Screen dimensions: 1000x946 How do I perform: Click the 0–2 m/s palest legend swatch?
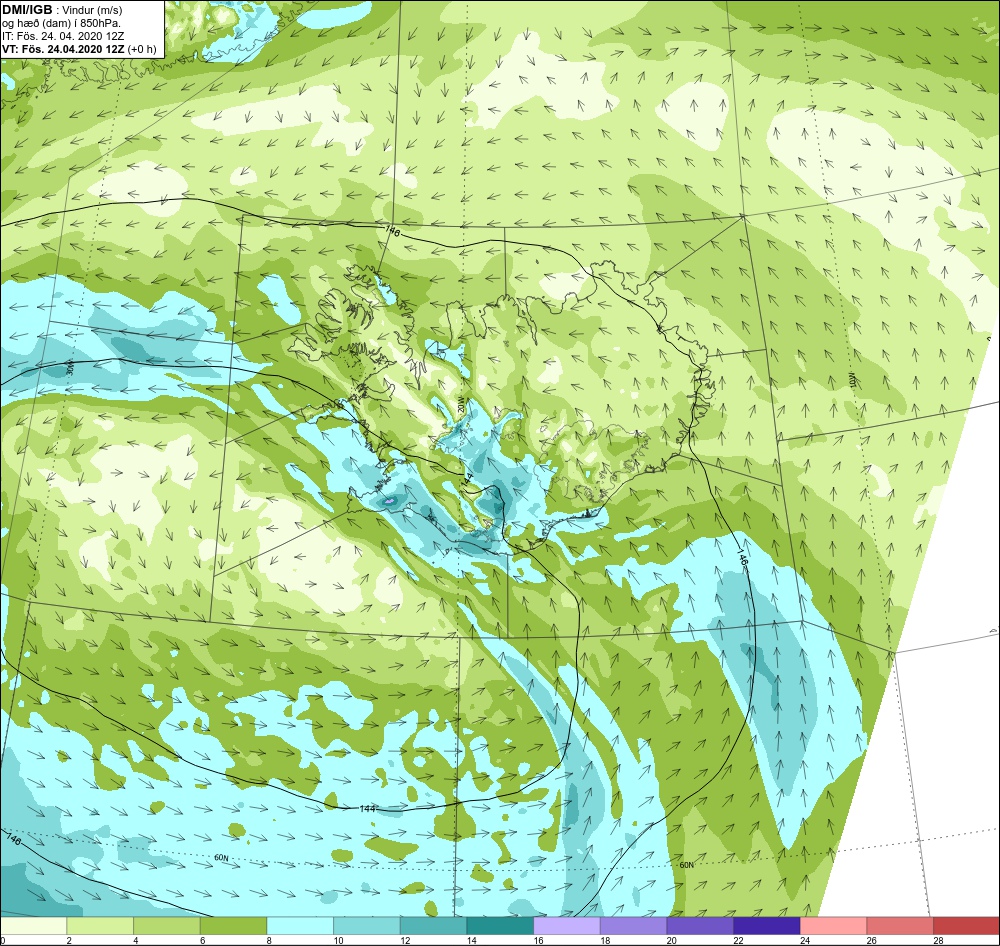pyautogui.click(x=33, y=926)
